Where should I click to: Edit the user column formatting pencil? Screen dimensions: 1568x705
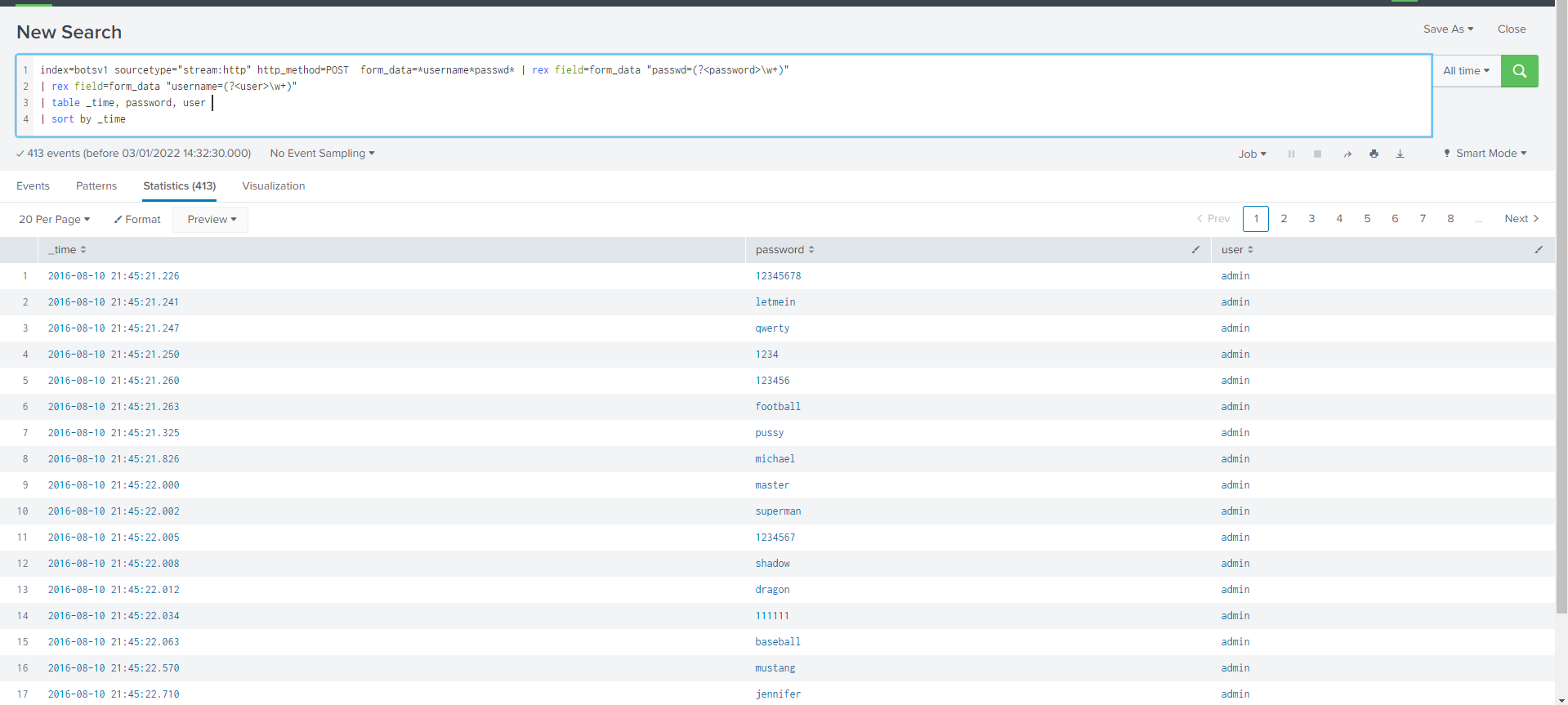point(1539,250)
